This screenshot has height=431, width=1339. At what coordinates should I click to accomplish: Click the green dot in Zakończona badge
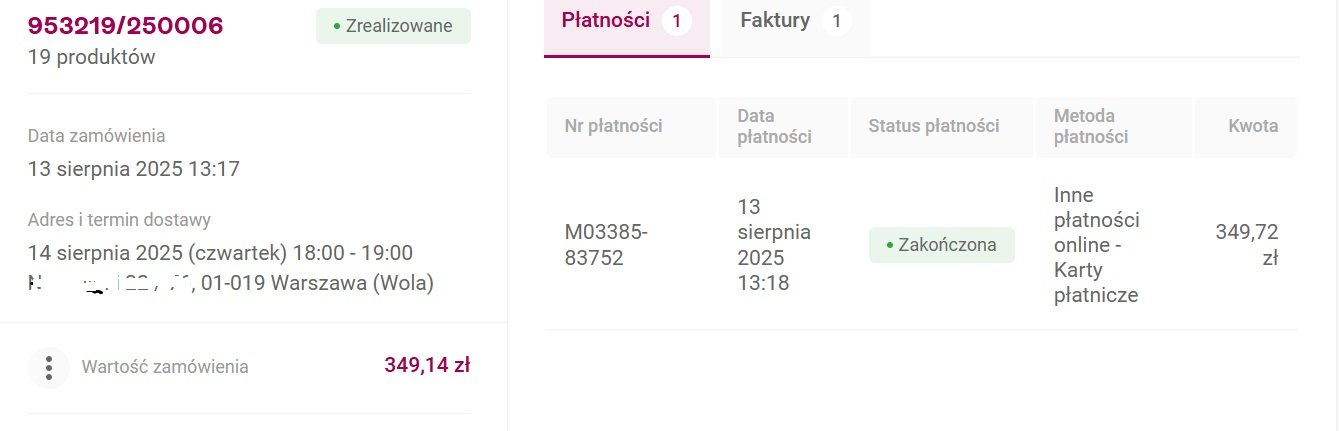tap(890, 246)
